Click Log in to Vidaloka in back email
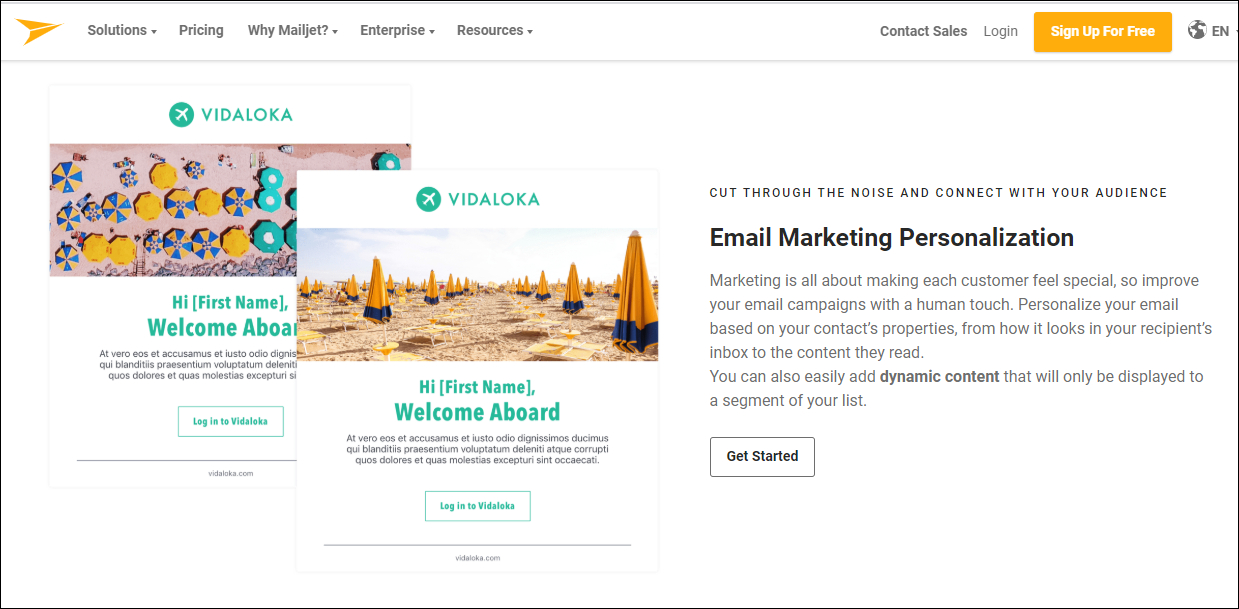Viewport: 1239px width, 609px height. 230,421
